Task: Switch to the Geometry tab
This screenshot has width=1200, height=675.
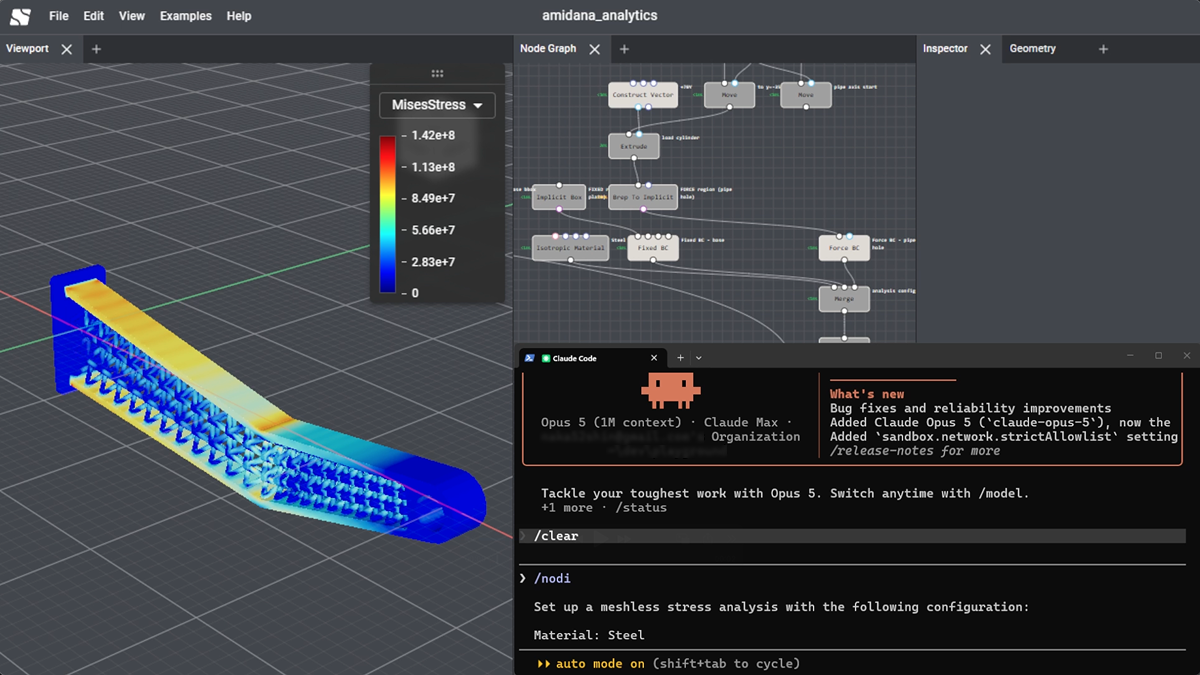Action: point(1033,49)
